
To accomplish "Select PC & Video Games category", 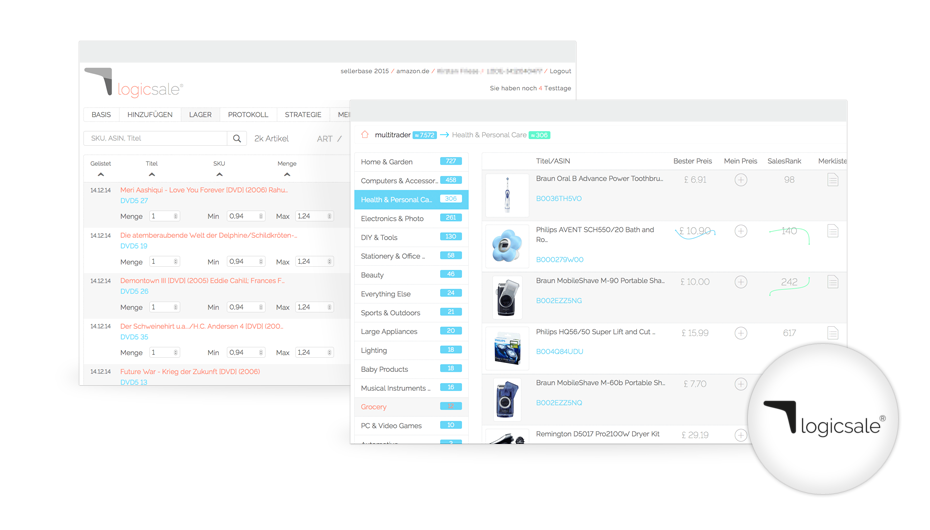I will (x=411, y=426).
